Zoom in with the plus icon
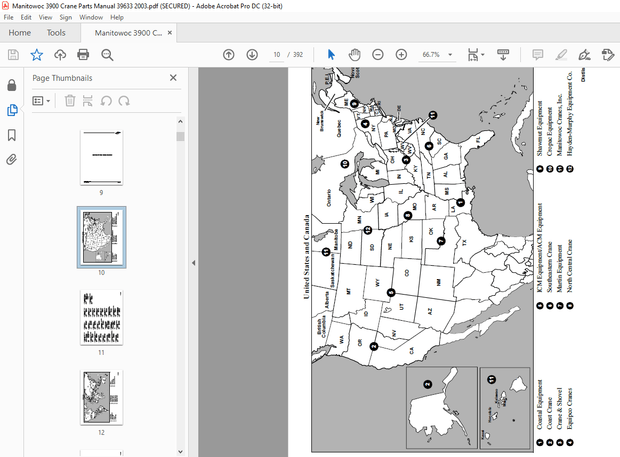 coord(401,55)
